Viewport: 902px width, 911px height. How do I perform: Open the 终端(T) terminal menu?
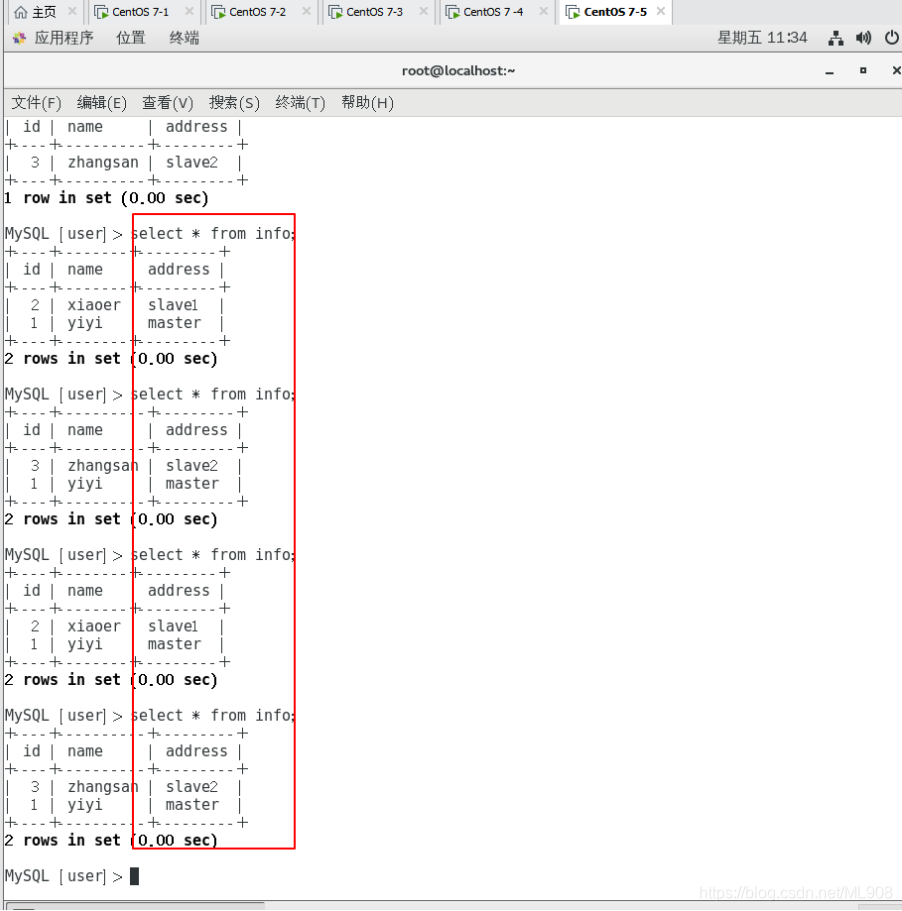click(300, 103)
